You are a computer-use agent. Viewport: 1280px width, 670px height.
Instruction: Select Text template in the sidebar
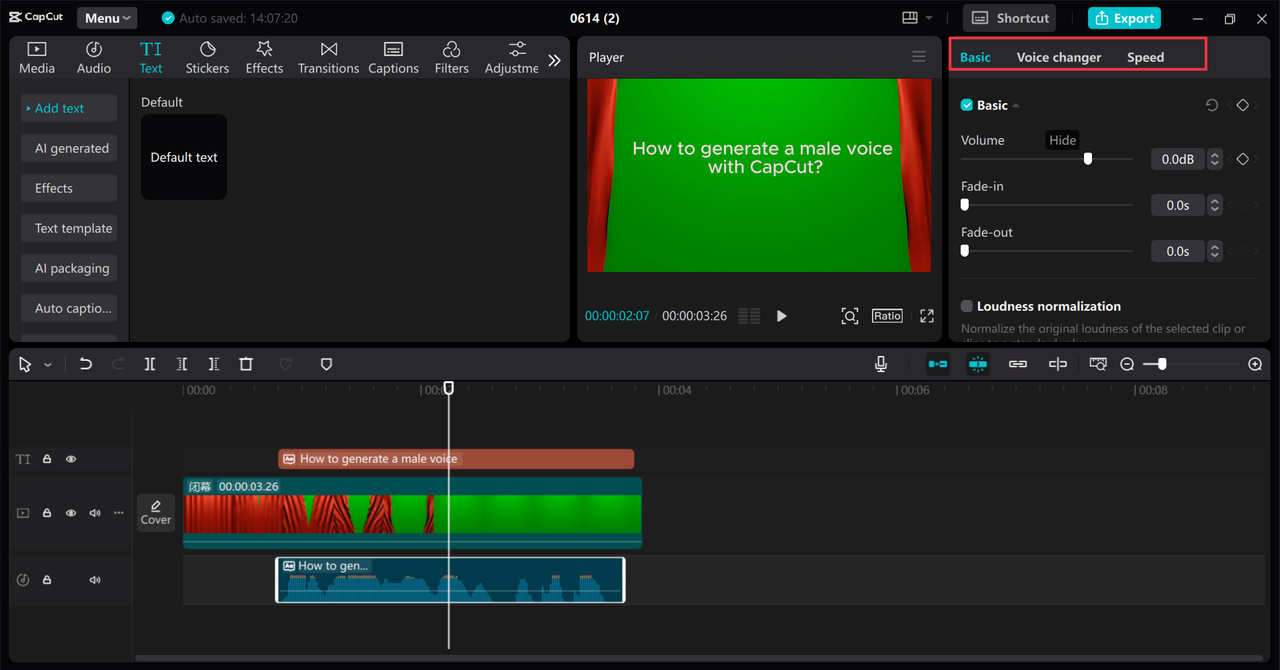(x=69, y=228)
